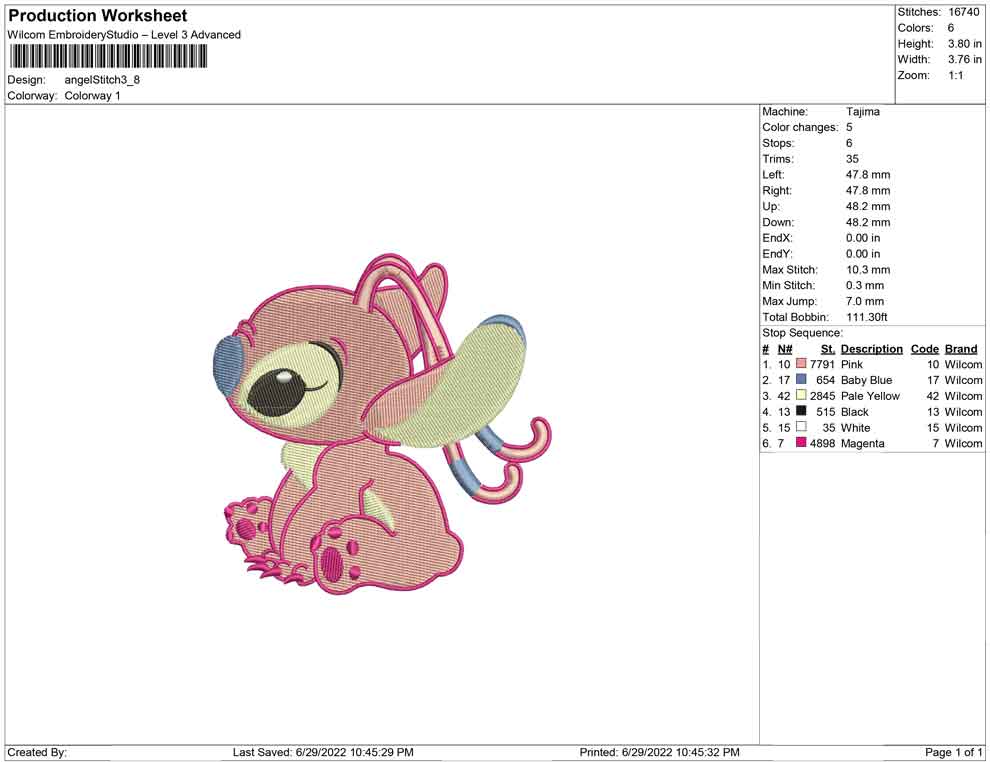This screenshot has width=990, height=762.
Task: Click the barcode under the worksheet title
Action: tap(108, 57)
